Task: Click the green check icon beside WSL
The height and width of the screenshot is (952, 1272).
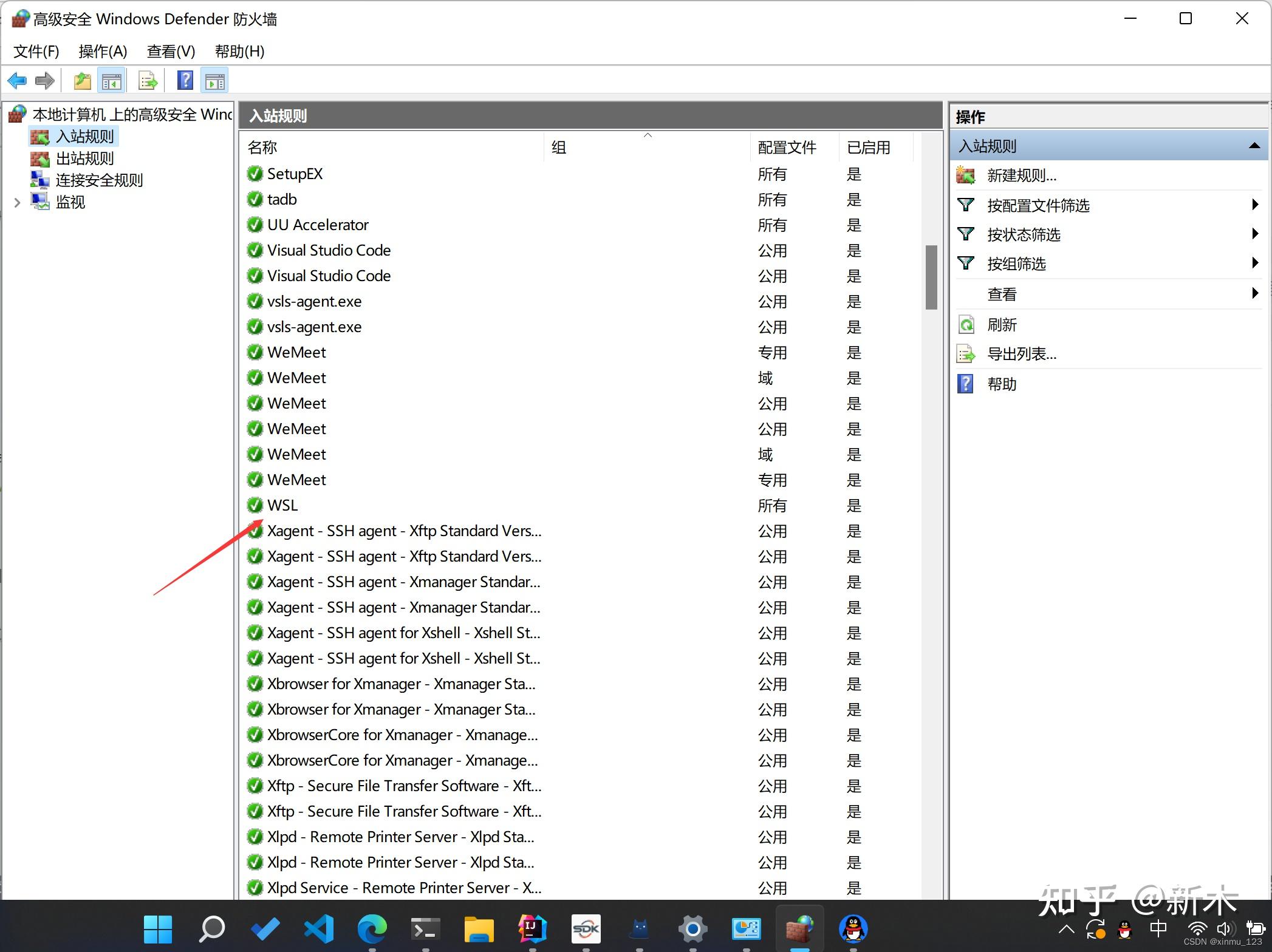Action: coord(255,505)
